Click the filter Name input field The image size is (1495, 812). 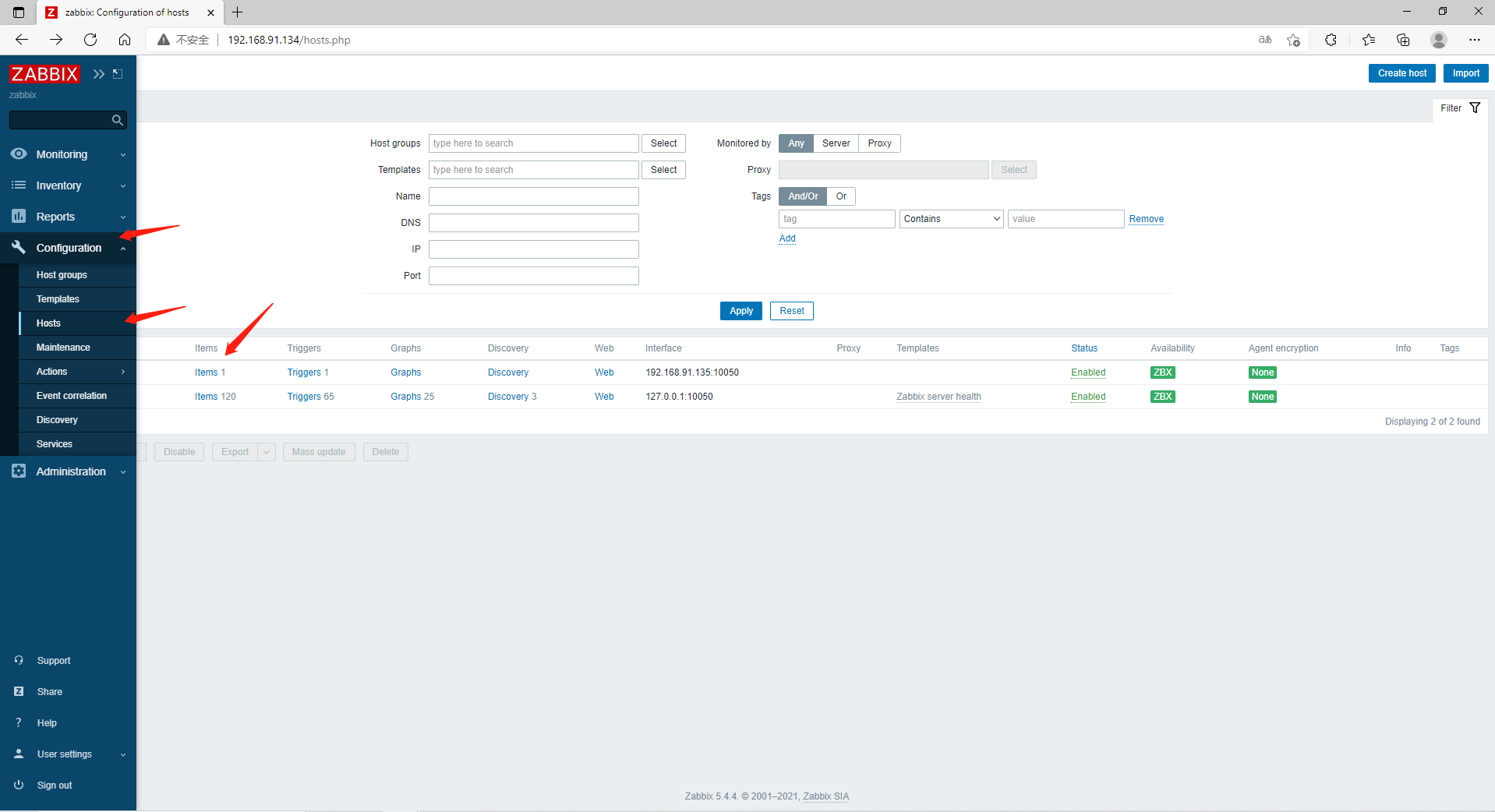point(534,196)
